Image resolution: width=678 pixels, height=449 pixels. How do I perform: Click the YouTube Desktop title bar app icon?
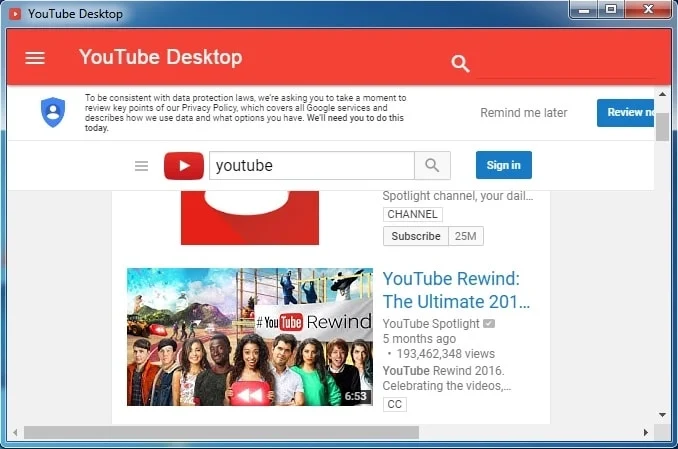click(x=15, y=14)
